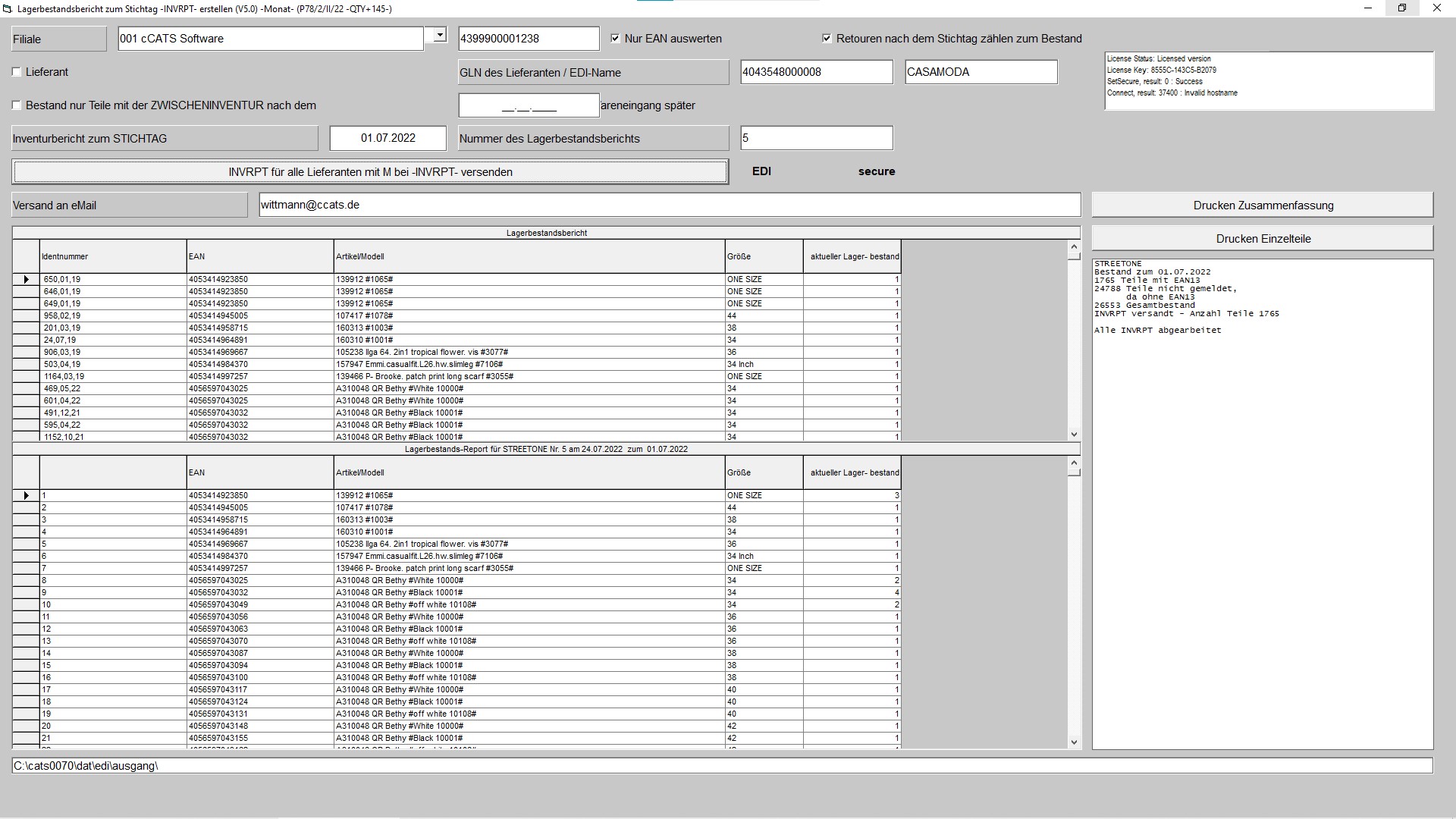Screen dimensions: 1456x819
Task: Click the upper table's EAN column header
Action: 260,257
